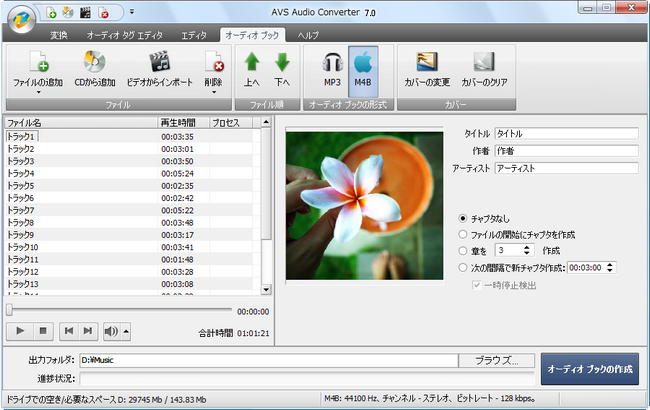This screenshot has width=650, height=410.
Task: Expand 削除 dropdown arrow
Action: coord(214,92)
